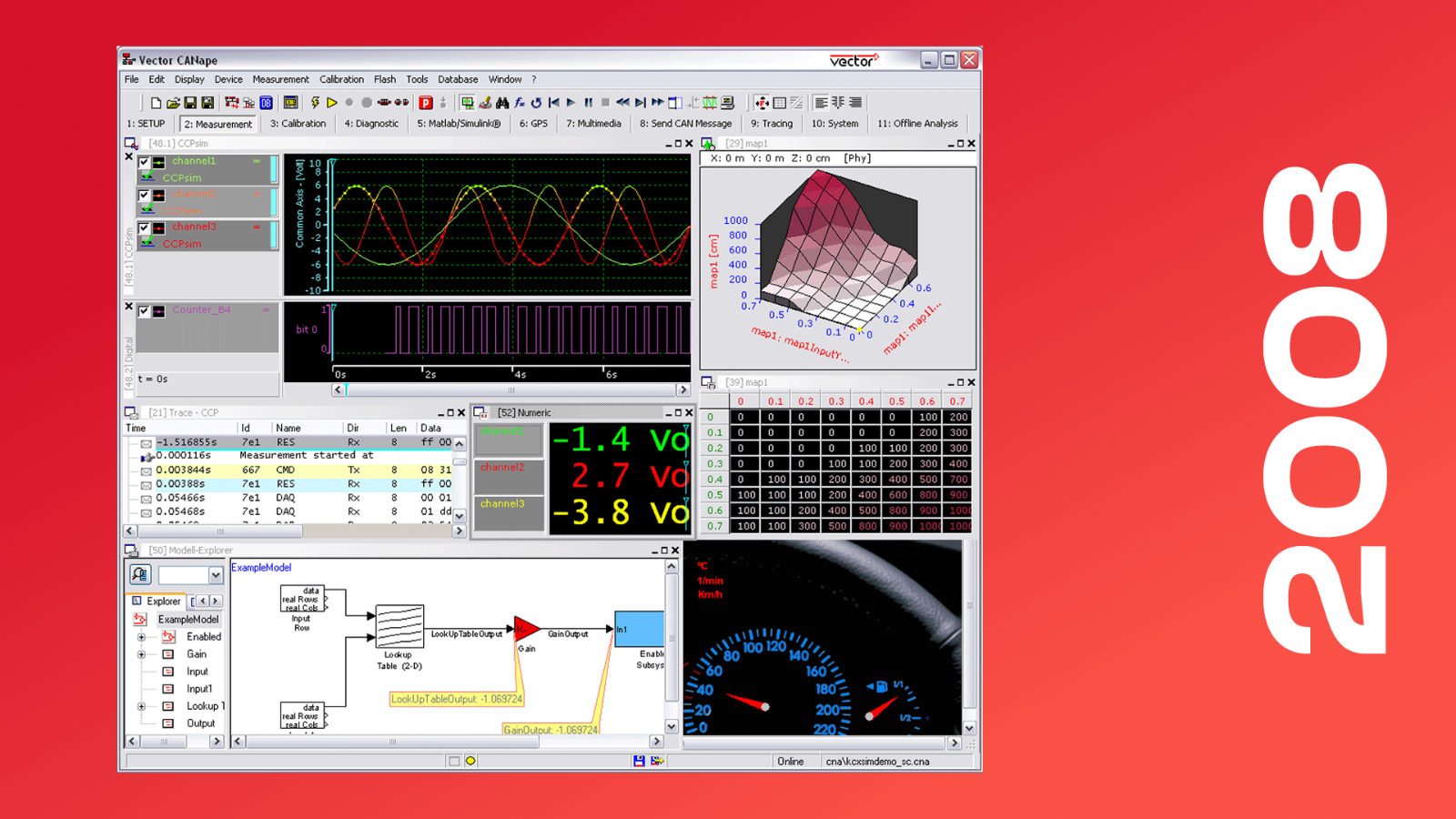Click the left-align text toolbar icon

821,103
